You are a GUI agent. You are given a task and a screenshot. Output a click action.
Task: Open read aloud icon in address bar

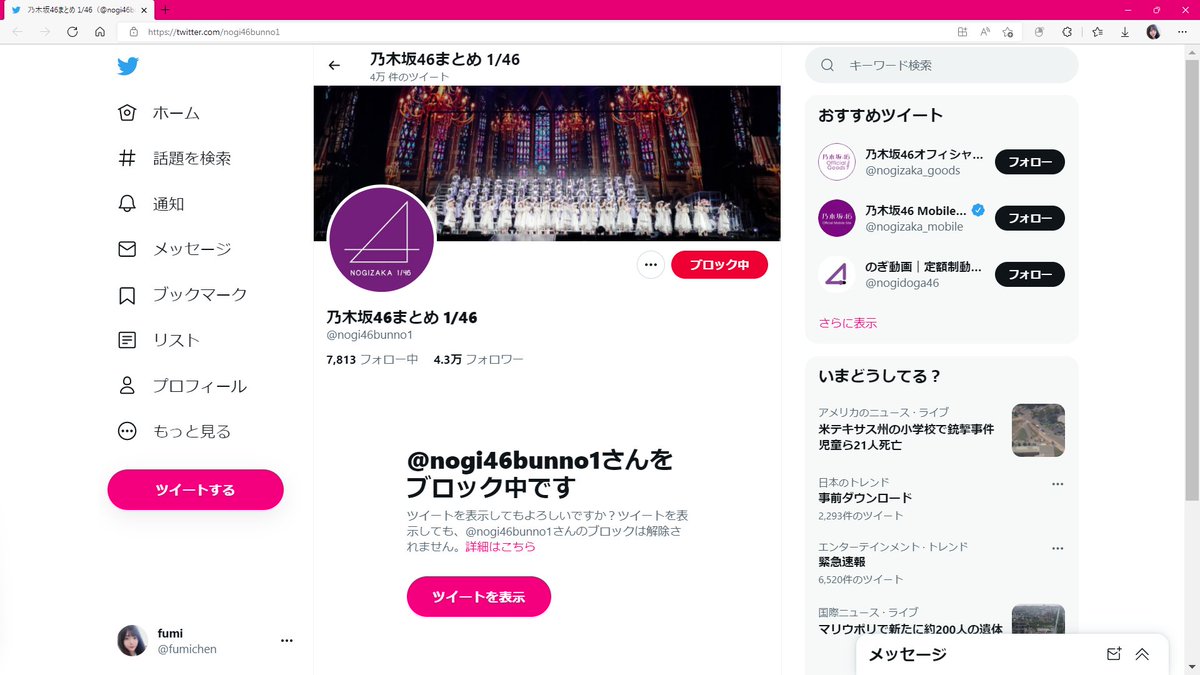point(985,32)
